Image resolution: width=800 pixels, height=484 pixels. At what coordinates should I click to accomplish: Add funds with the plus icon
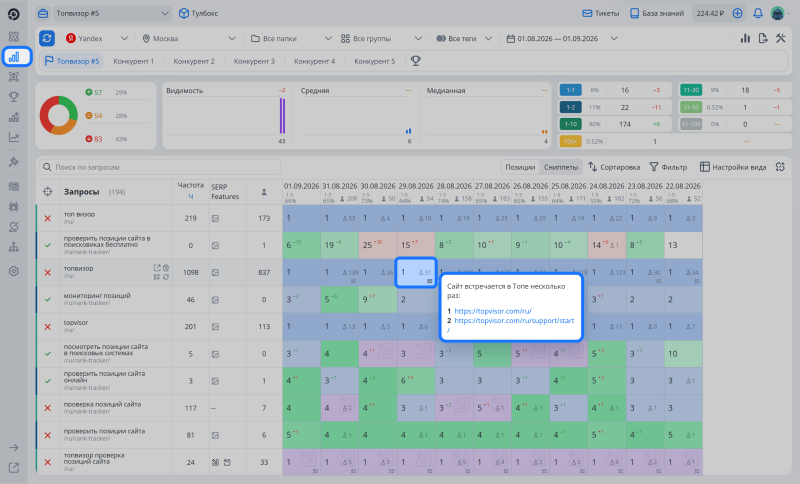(x=737, y=13)
